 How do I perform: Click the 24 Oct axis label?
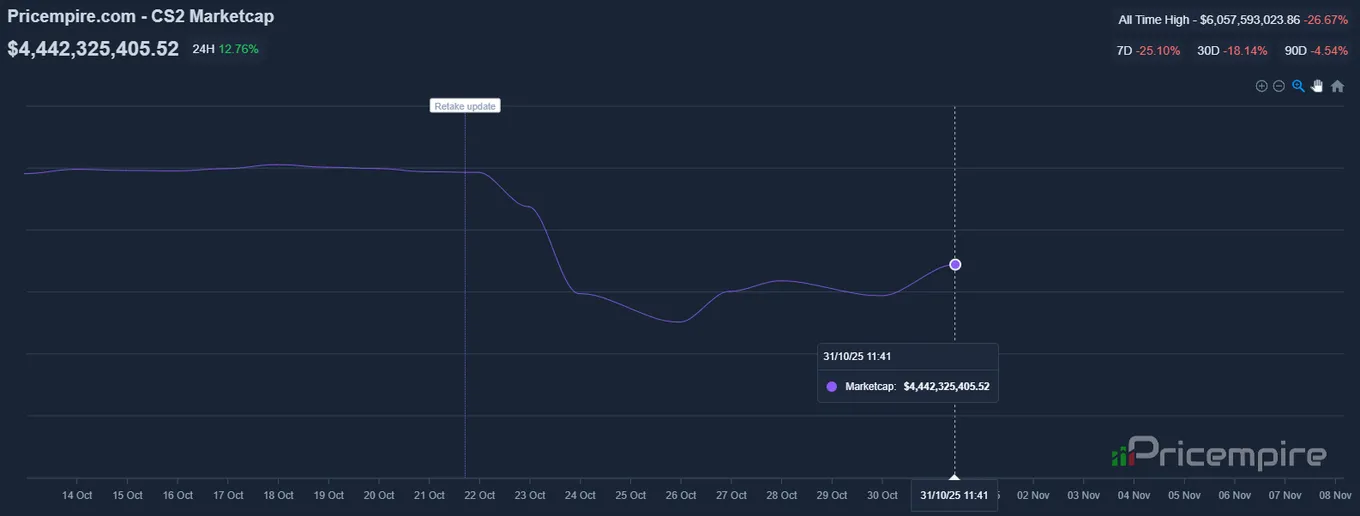580,495
